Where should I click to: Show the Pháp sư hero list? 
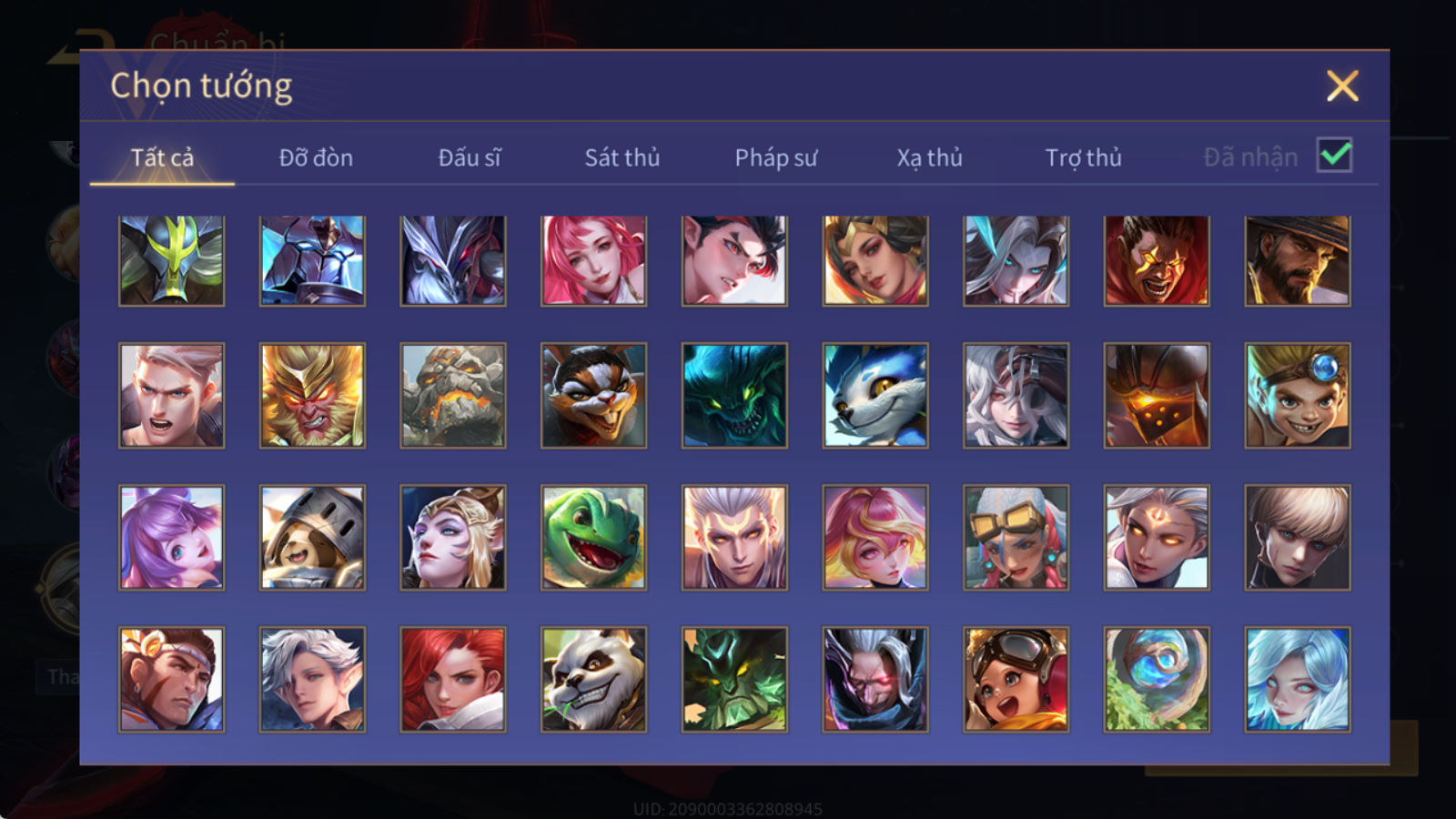[776, 157]
